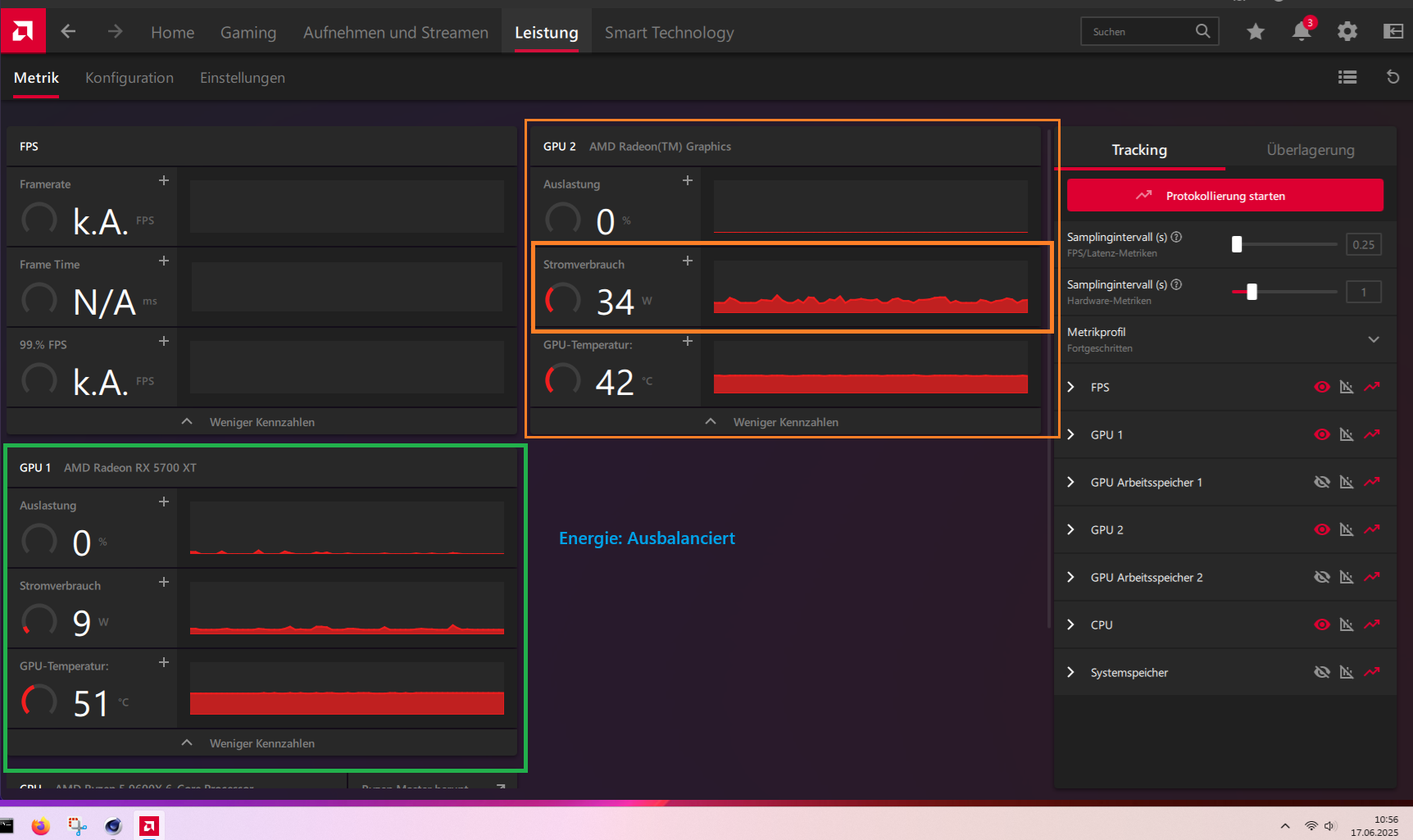Click the help icon beside FPS/Latenz Samplingintervall
The image size is (1413, 840).
[1176, 237]
